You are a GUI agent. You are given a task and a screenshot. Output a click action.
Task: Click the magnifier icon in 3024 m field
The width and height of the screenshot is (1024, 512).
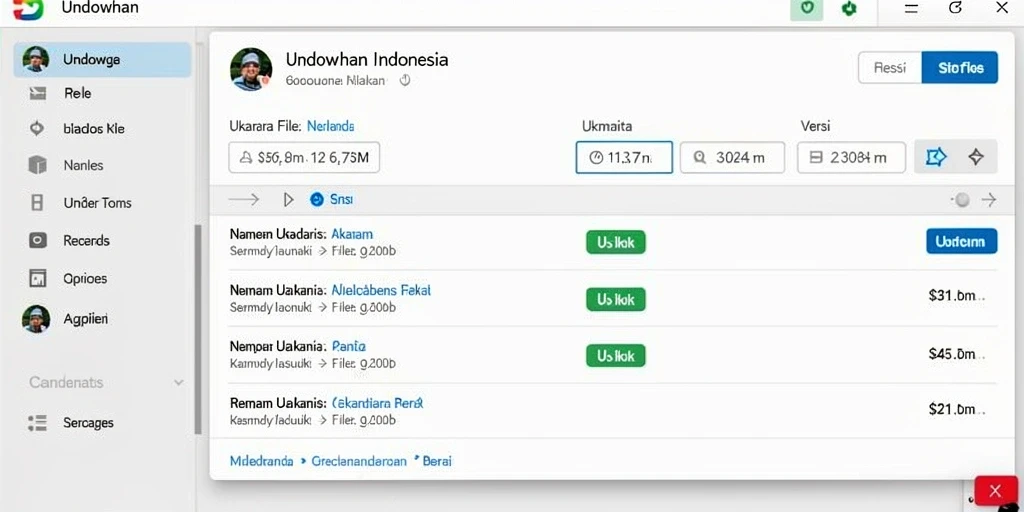[699, 157]
